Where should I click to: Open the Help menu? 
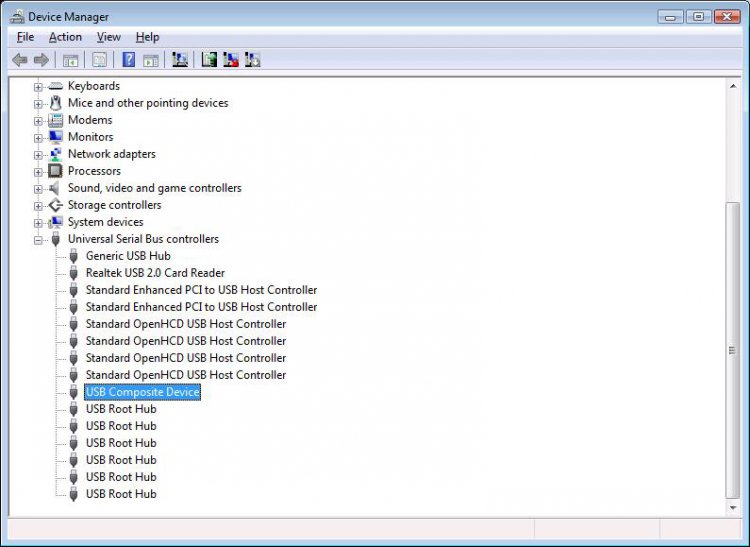[147, 37]
